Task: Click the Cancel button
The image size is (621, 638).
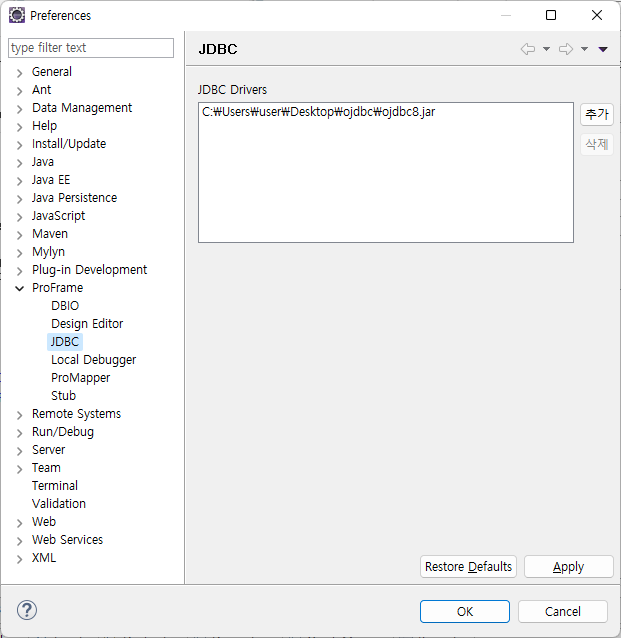Action: 563,611
